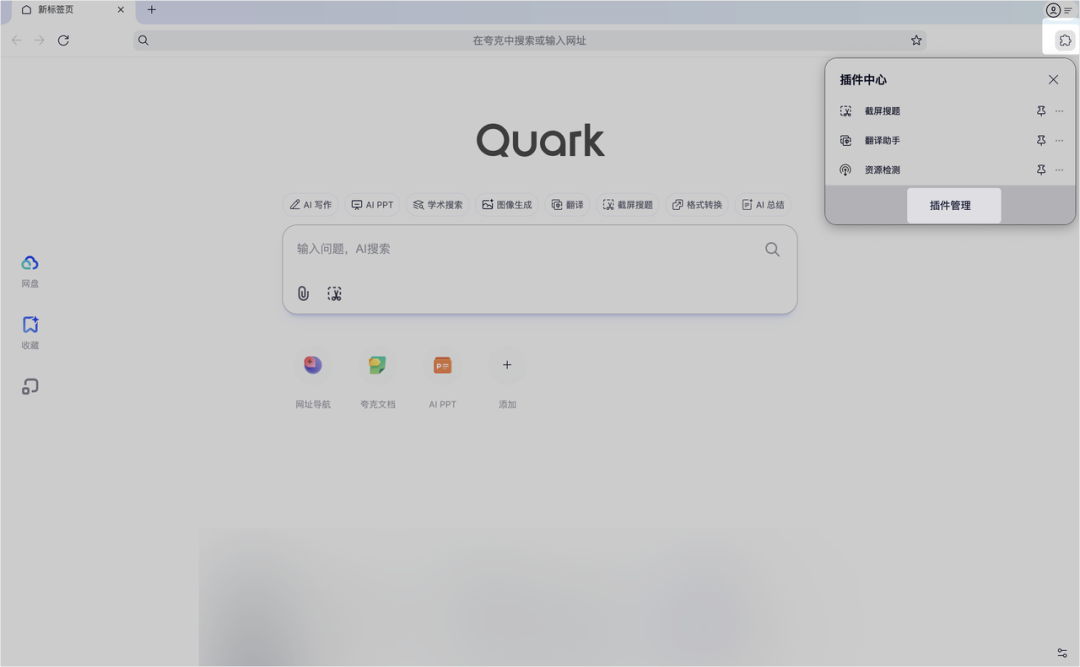Open 网盘 cloud drive in sidebar
This screenshot has width=1080, height=667.
pos(30,271)
